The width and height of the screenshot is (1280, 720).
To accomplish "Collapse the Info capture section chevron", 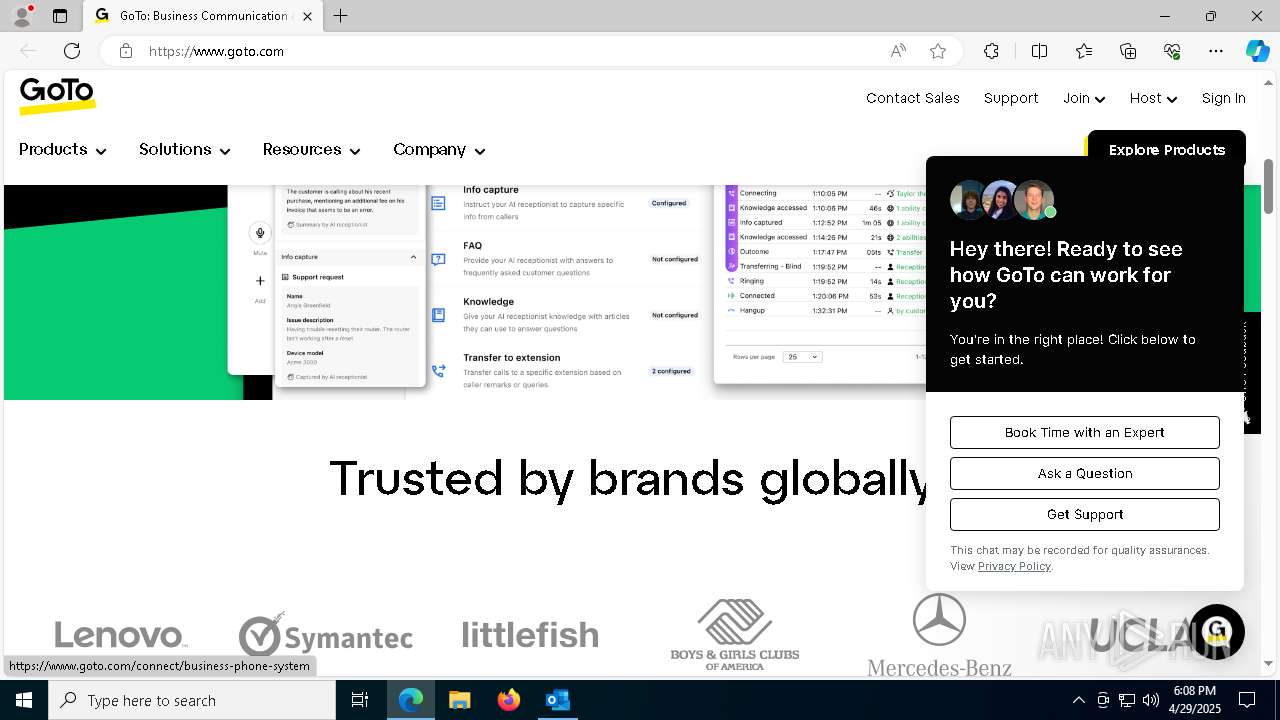I will [413, 257].
